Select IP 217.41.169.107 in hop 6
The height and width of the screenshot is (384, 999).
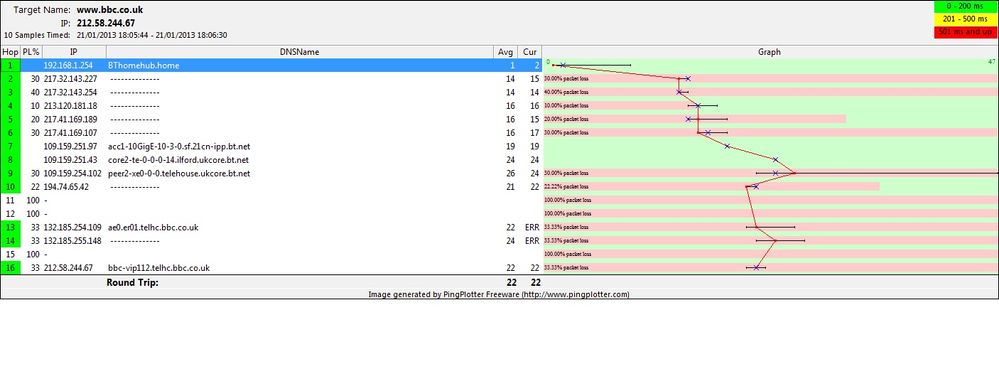[x=70, y=132]
